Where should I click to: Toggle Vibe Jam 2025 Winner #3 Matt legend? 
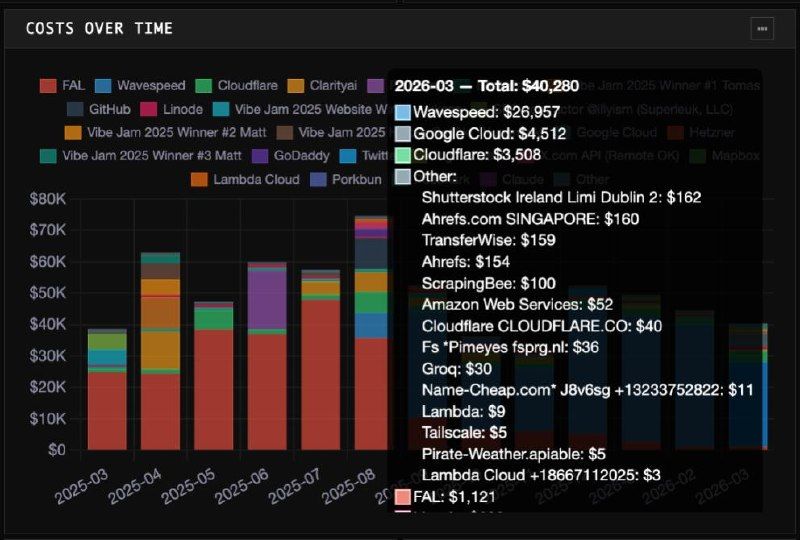[141, 155]
